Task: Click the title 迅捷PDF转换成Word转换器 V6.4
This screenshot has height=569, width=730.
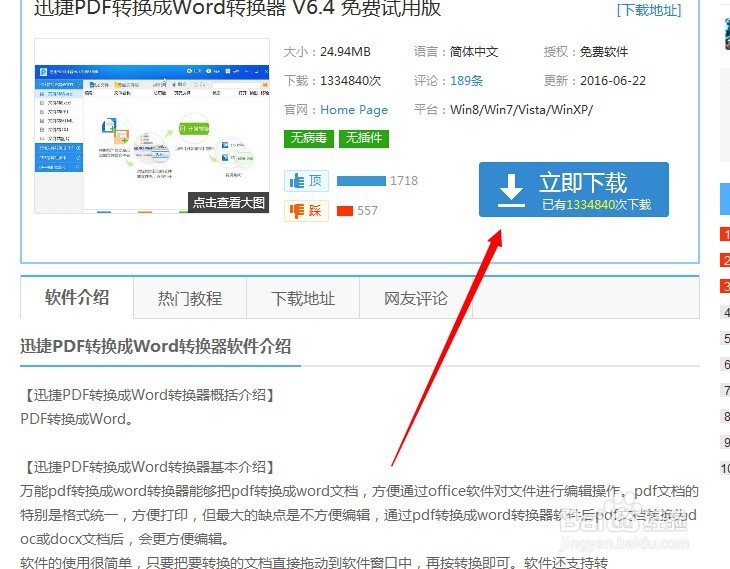Action: click(x=183, y=8)
